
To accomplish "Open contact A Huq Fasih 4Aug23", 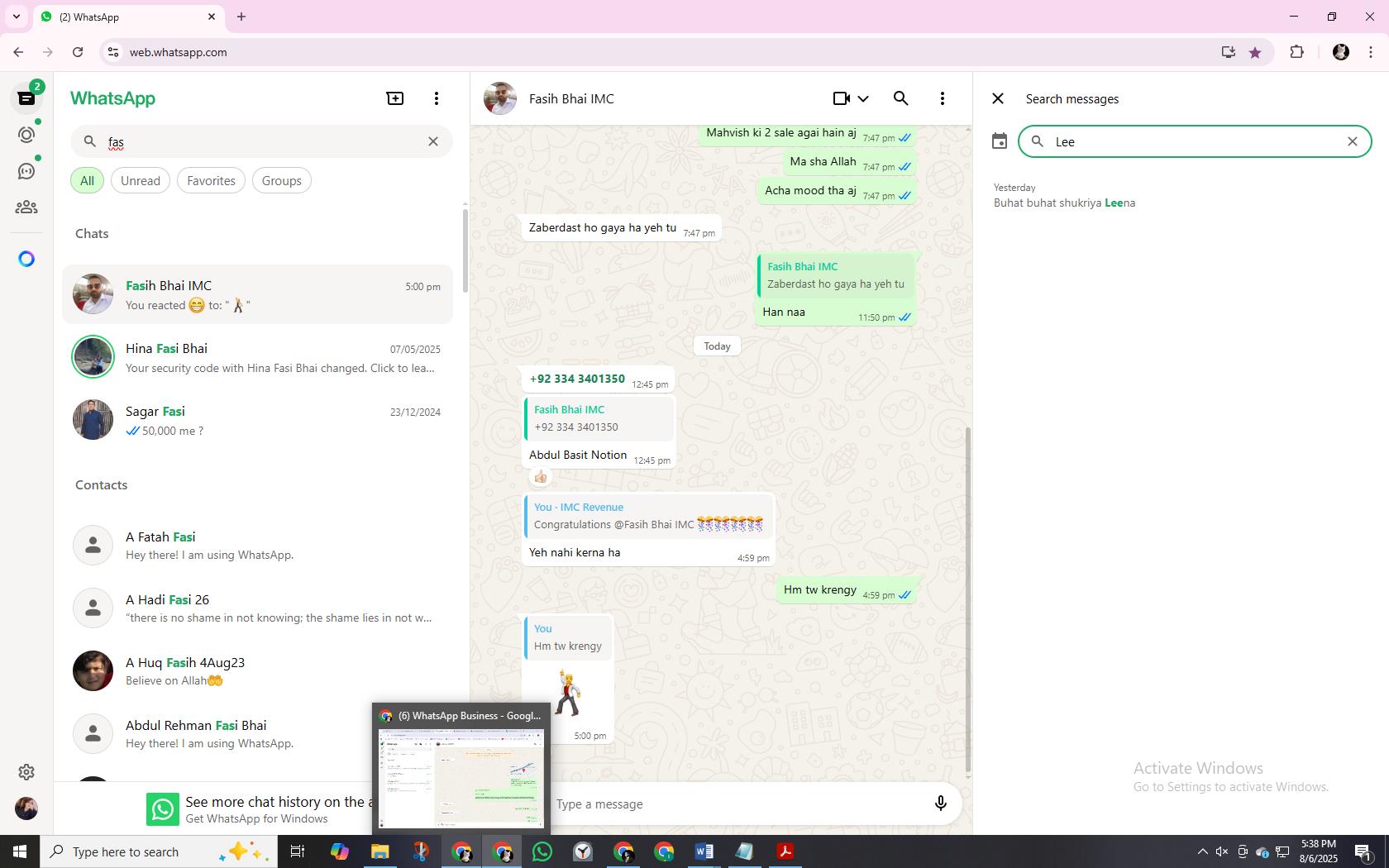I will (257, 671).
